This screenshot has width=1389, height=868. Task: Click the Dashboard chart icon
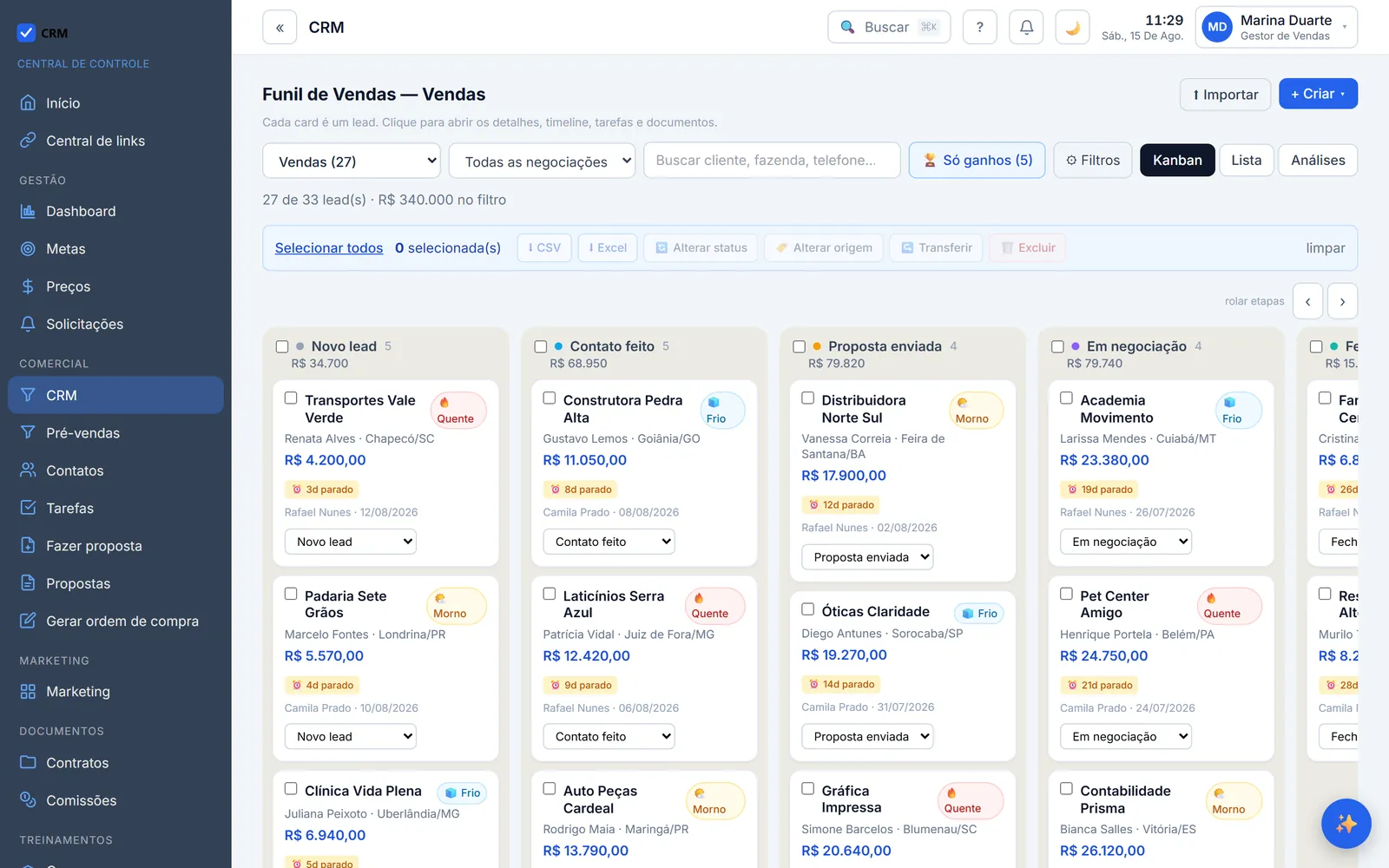(28, 211)
